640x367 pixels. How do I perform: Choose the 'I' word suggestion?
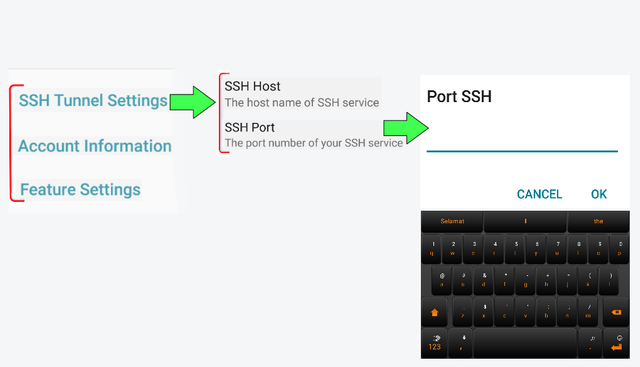525,221
